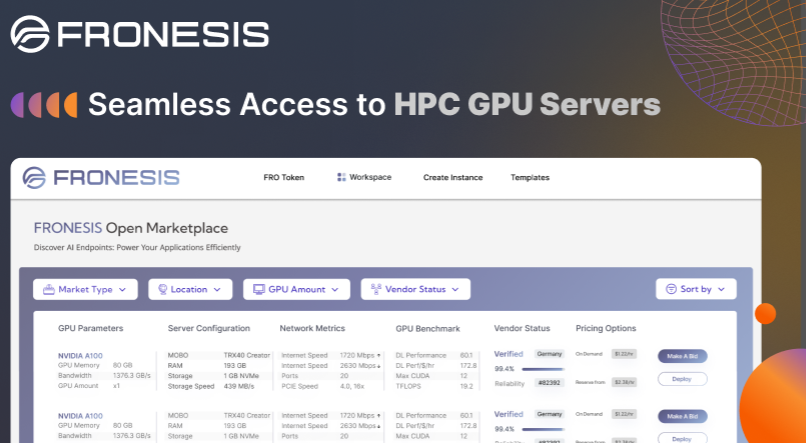806x443 pixels.
Task: Click the On Demand price tag in first listing
Action: coord(624,354)
